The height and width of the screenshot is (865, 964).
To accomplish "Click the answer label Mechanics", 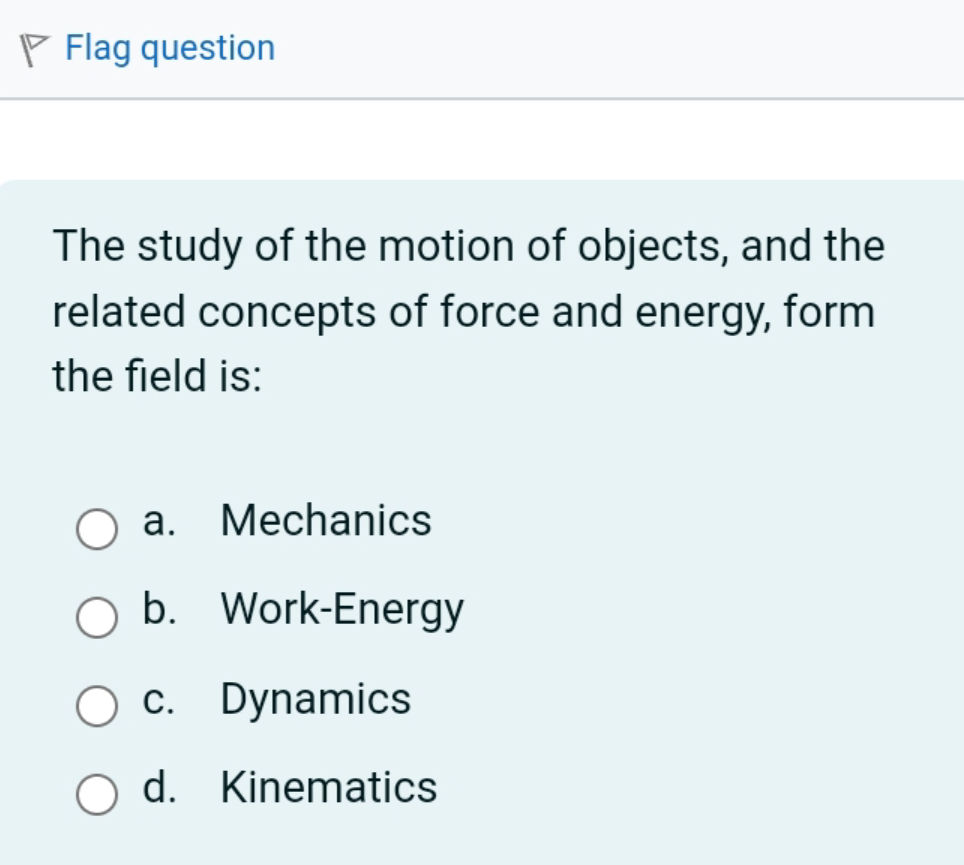I will point(325,521).
